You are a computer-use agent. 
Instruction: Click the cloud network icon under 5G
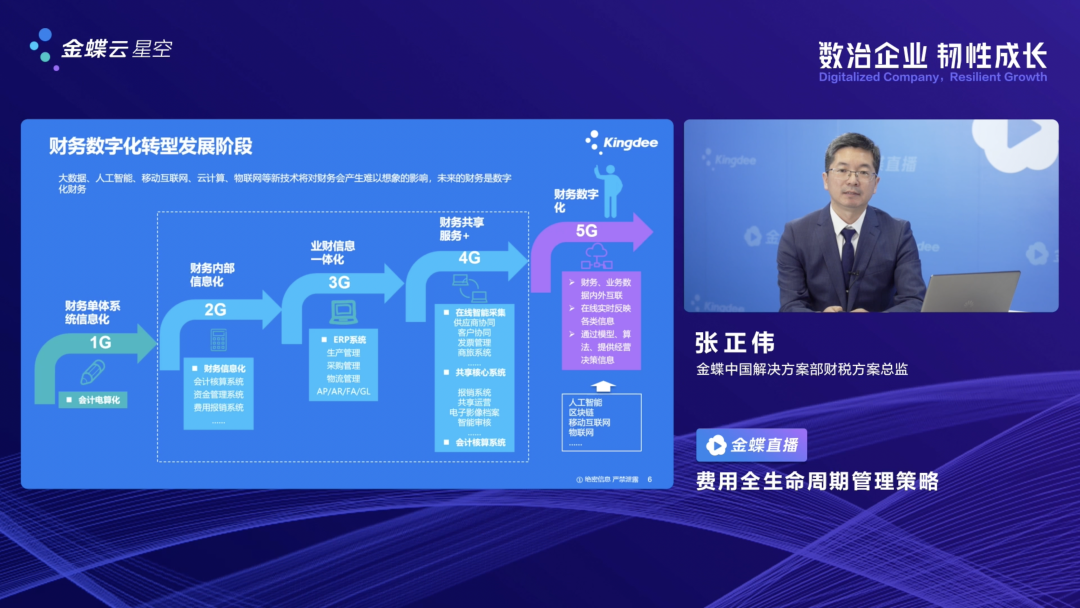pos(594,255)
